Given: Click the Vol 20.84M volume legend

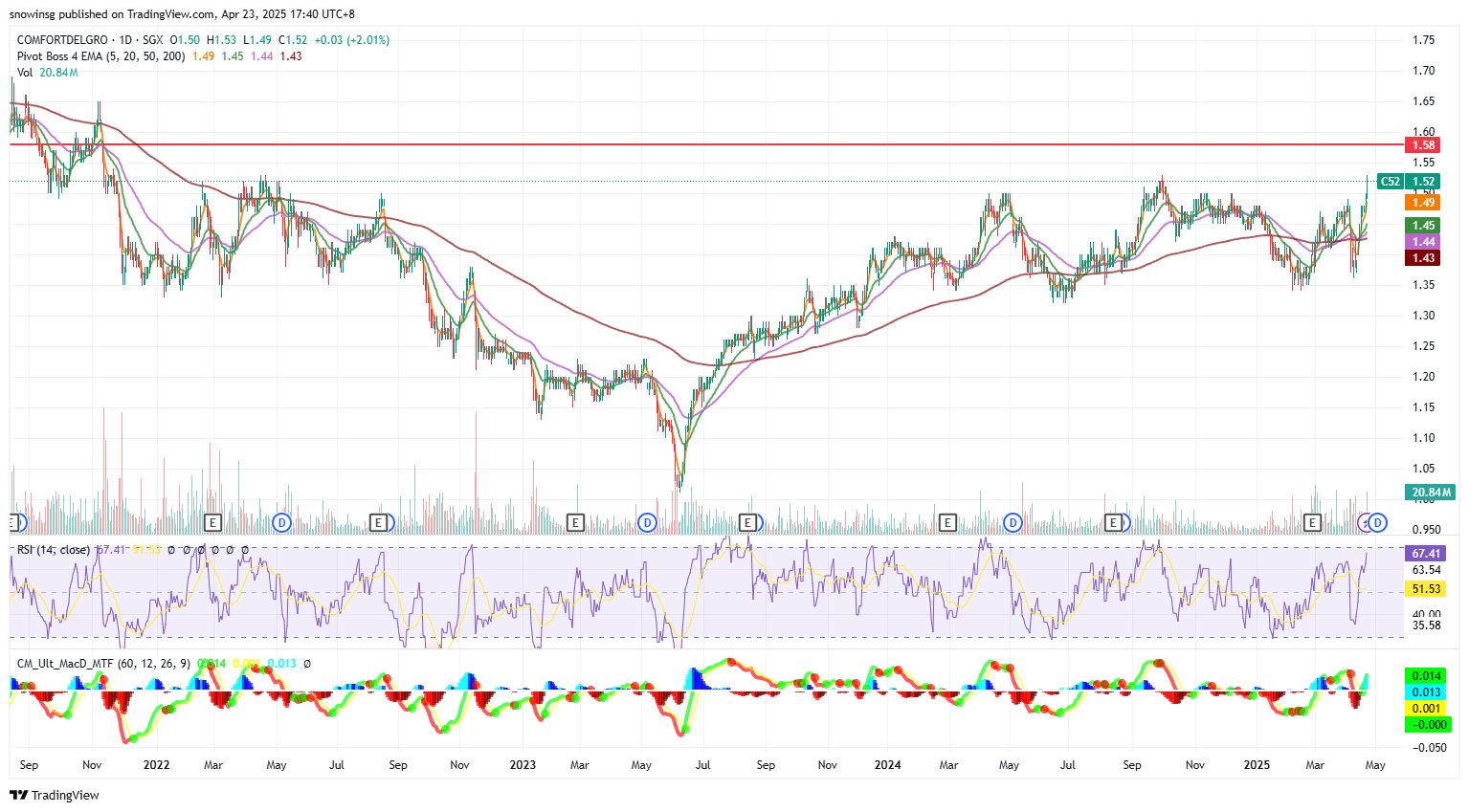Looking at the screenshot, I should 47,73.
